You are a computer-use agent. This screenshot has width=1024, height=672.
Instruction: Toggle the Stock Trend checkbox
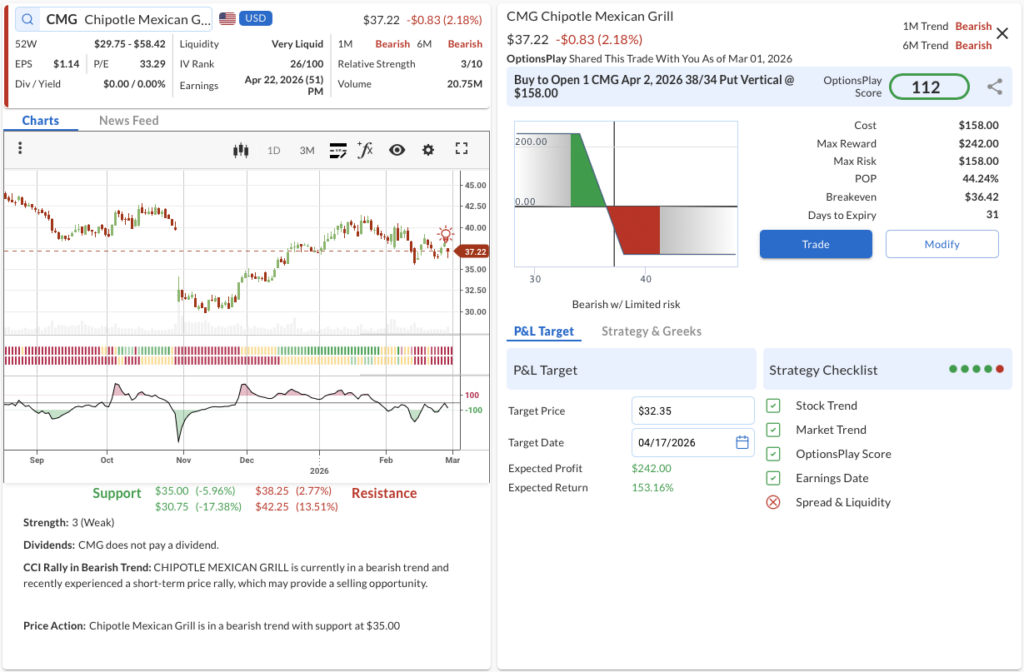(x=773, y=406)
